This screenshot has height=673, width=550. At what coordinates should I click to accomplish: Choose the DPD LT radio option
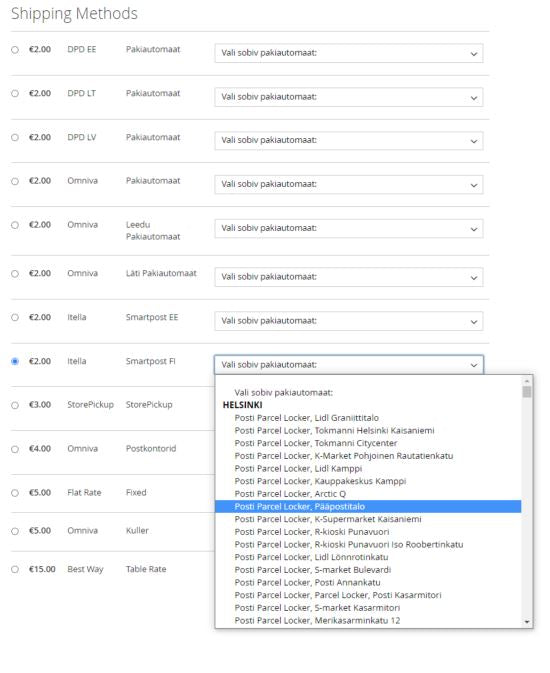pos(15,94)
